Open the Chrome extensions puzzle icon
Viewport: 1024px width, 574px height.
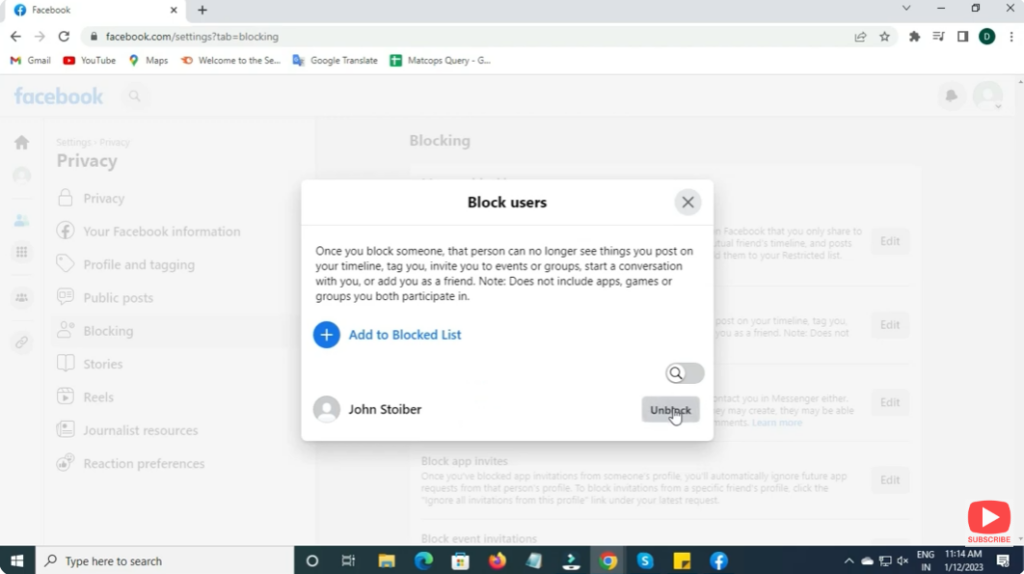pyautogui.click(x=914, y=36)
